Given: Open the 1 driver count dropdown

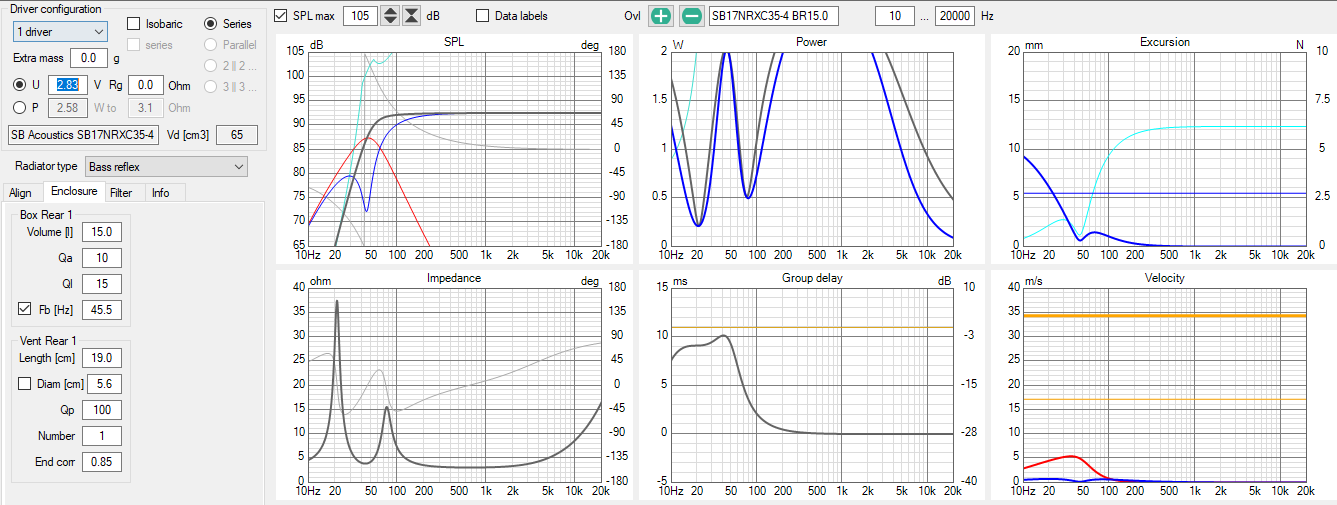Looking at the screenshot, I should coord(60,32).
